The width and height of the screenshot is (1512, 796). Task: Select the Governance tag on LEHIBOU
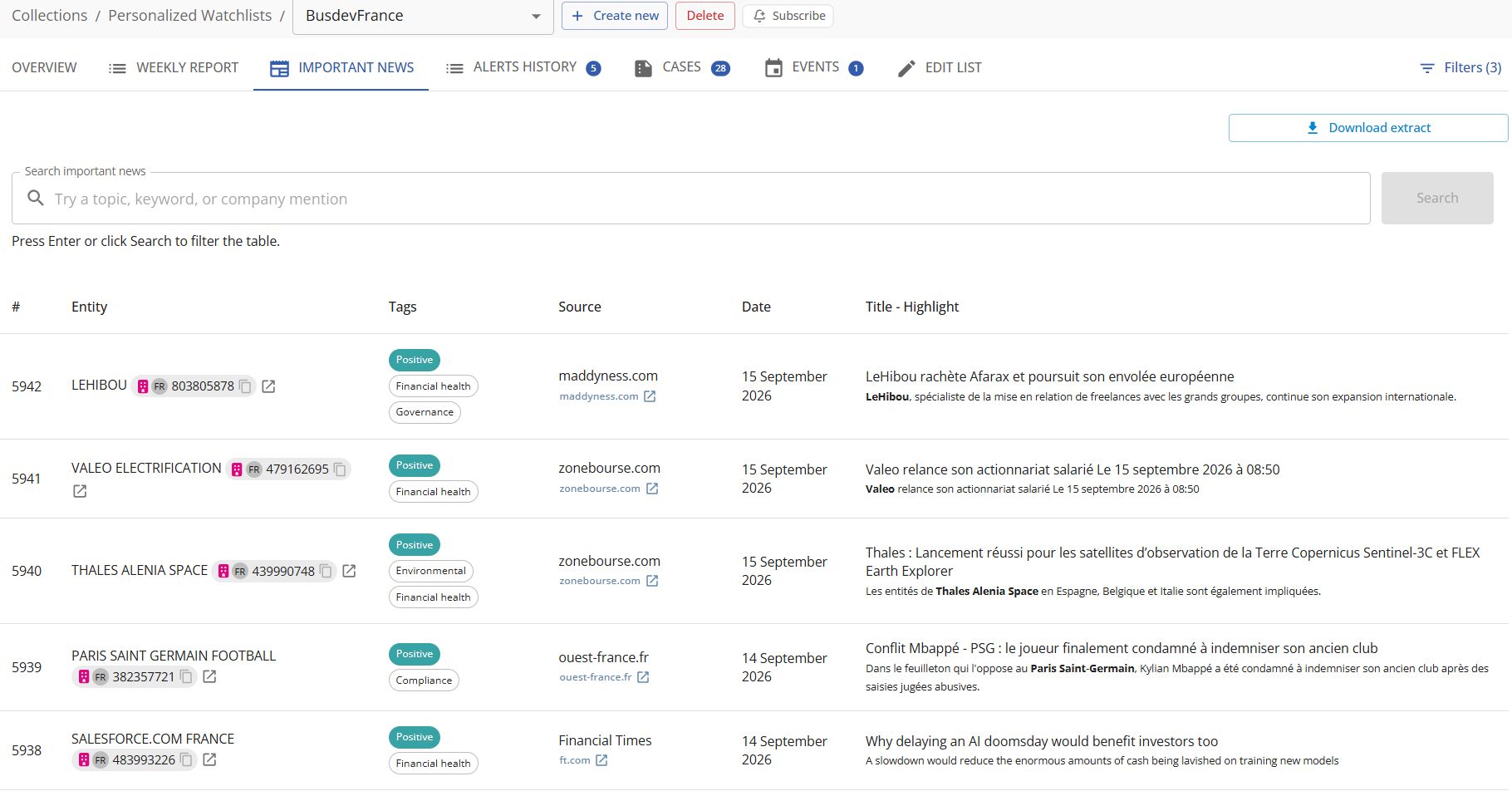click(x=425, y=412)
